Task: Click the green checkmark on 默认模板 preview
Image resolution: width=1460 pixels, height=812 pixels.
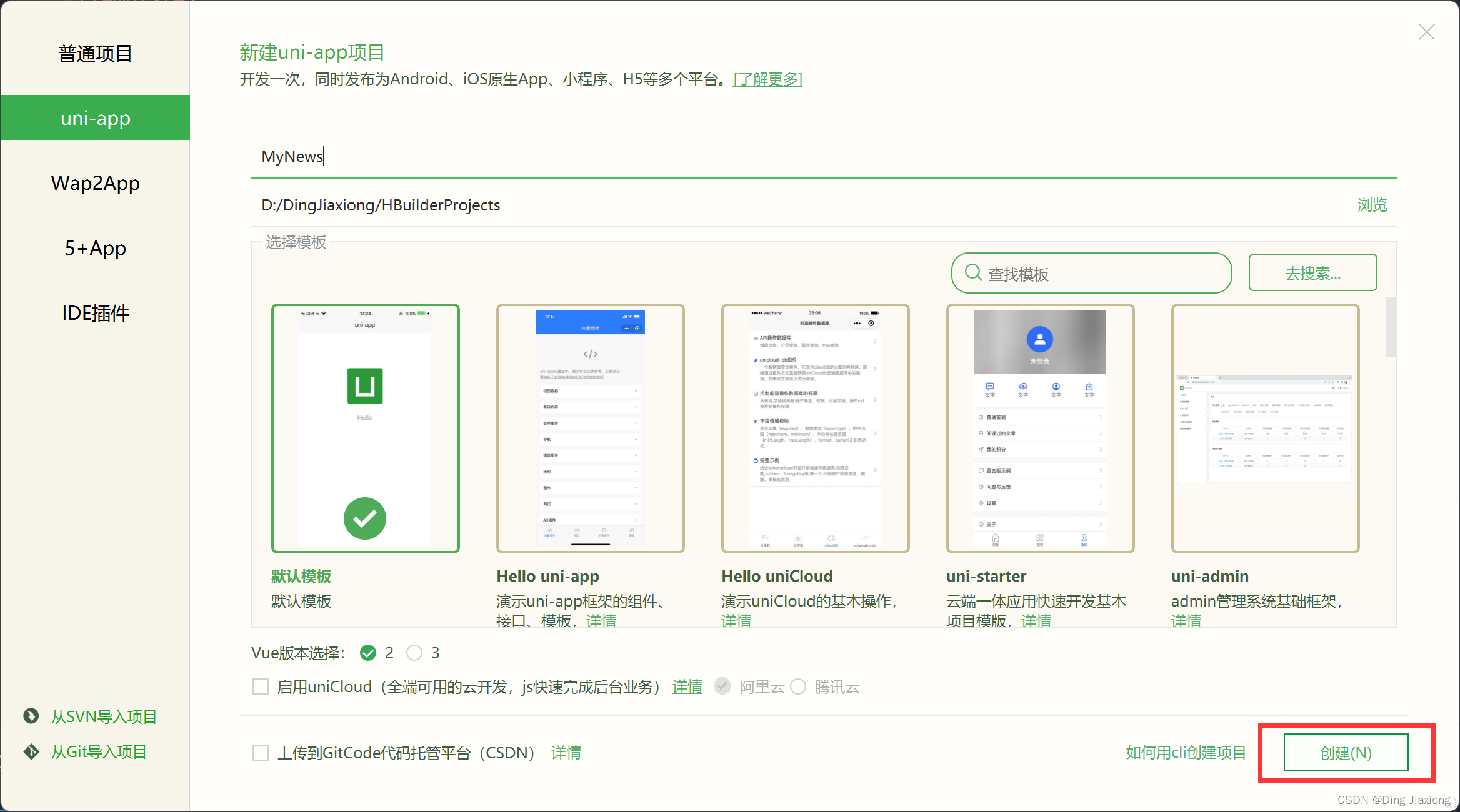Action: pyautogui.click(x=365, y=518)
